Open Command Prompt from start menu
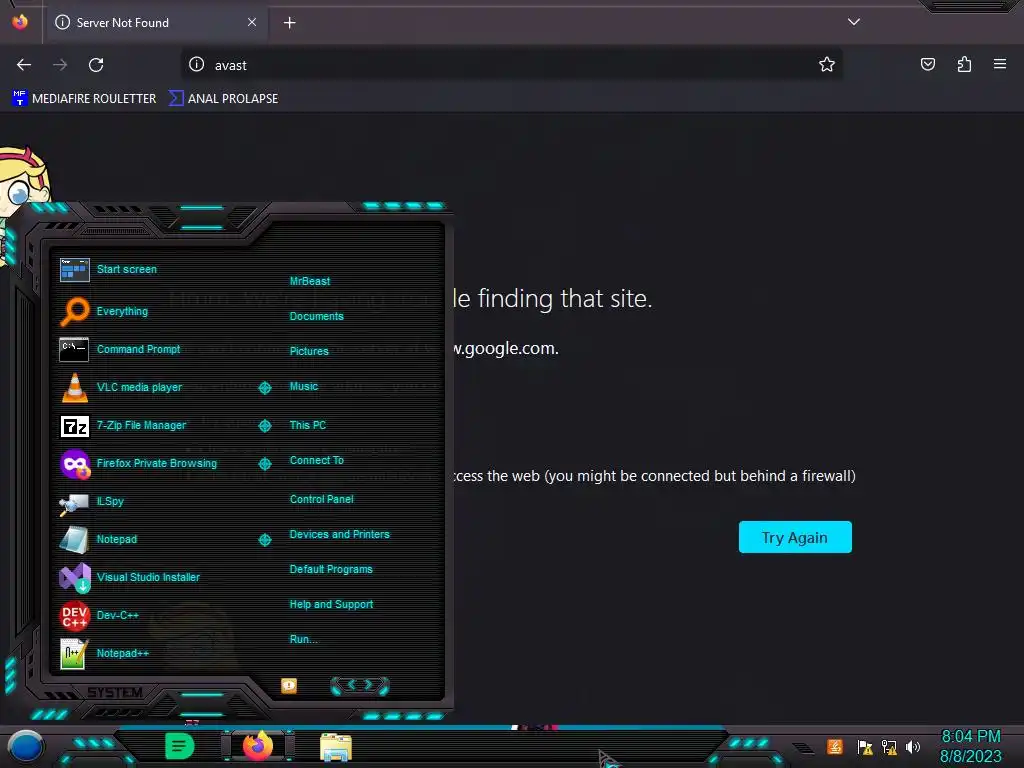Screen dimensions: 1024x768 coord(120,349)
